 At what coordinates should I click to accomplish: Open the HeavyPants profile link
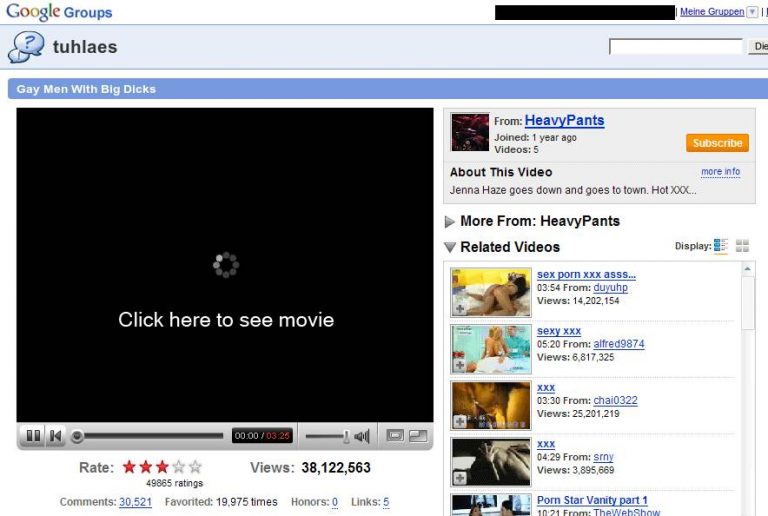(564, 120)
